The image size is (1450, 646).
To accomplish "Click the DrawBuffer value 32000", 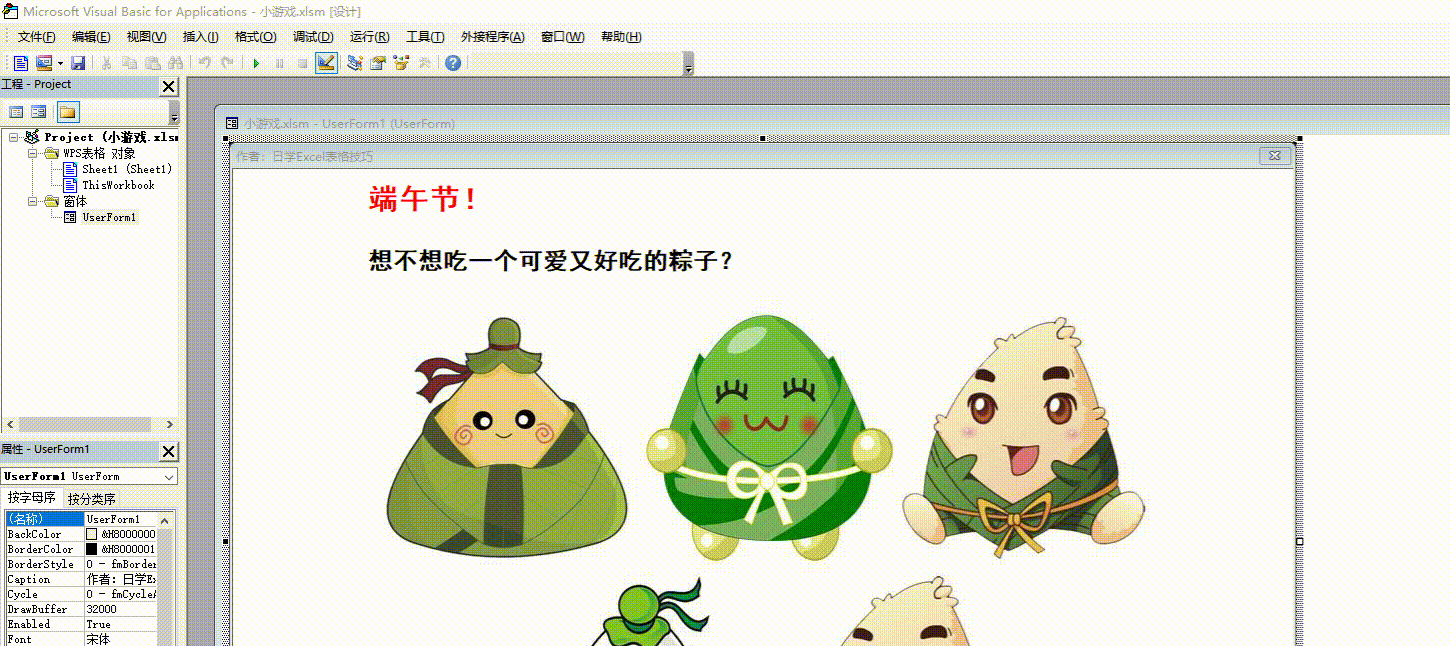I will (x=121, y=609).
